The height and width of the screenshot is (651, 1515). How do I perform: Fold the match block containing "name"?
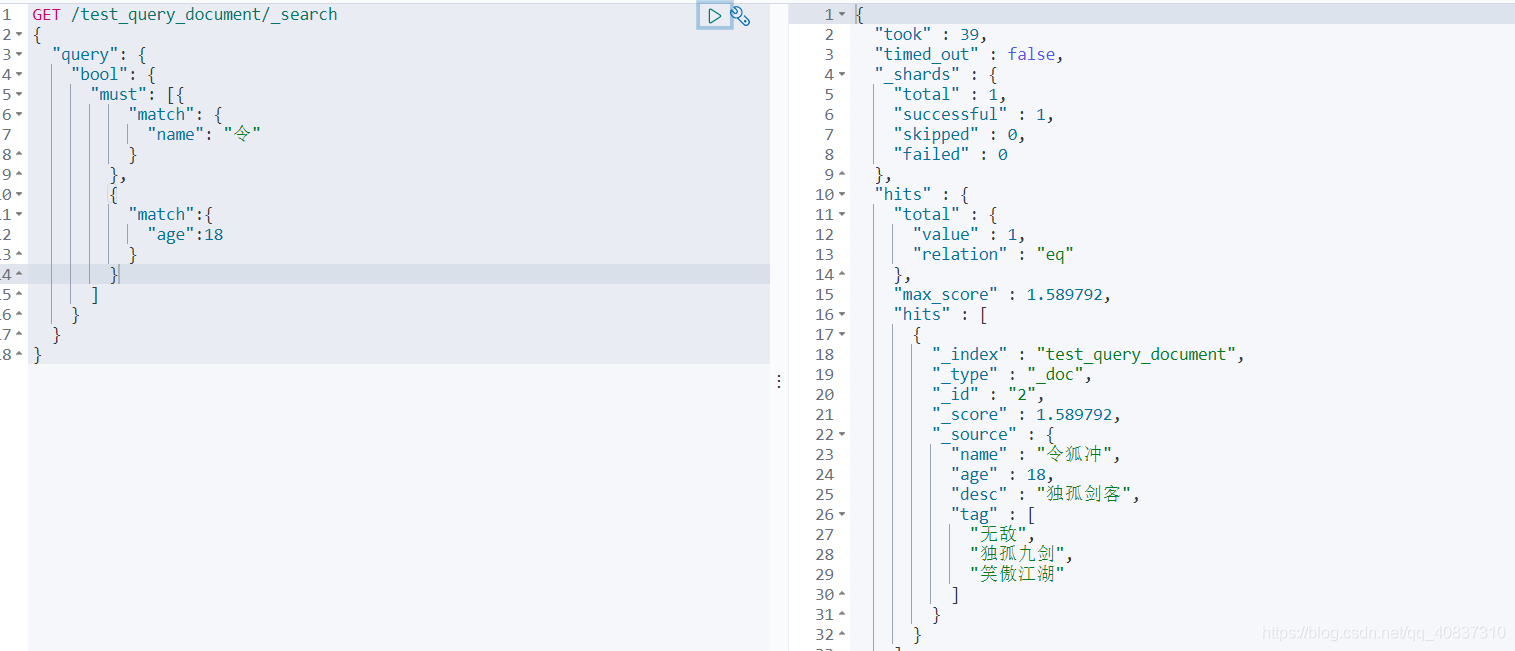20,114
